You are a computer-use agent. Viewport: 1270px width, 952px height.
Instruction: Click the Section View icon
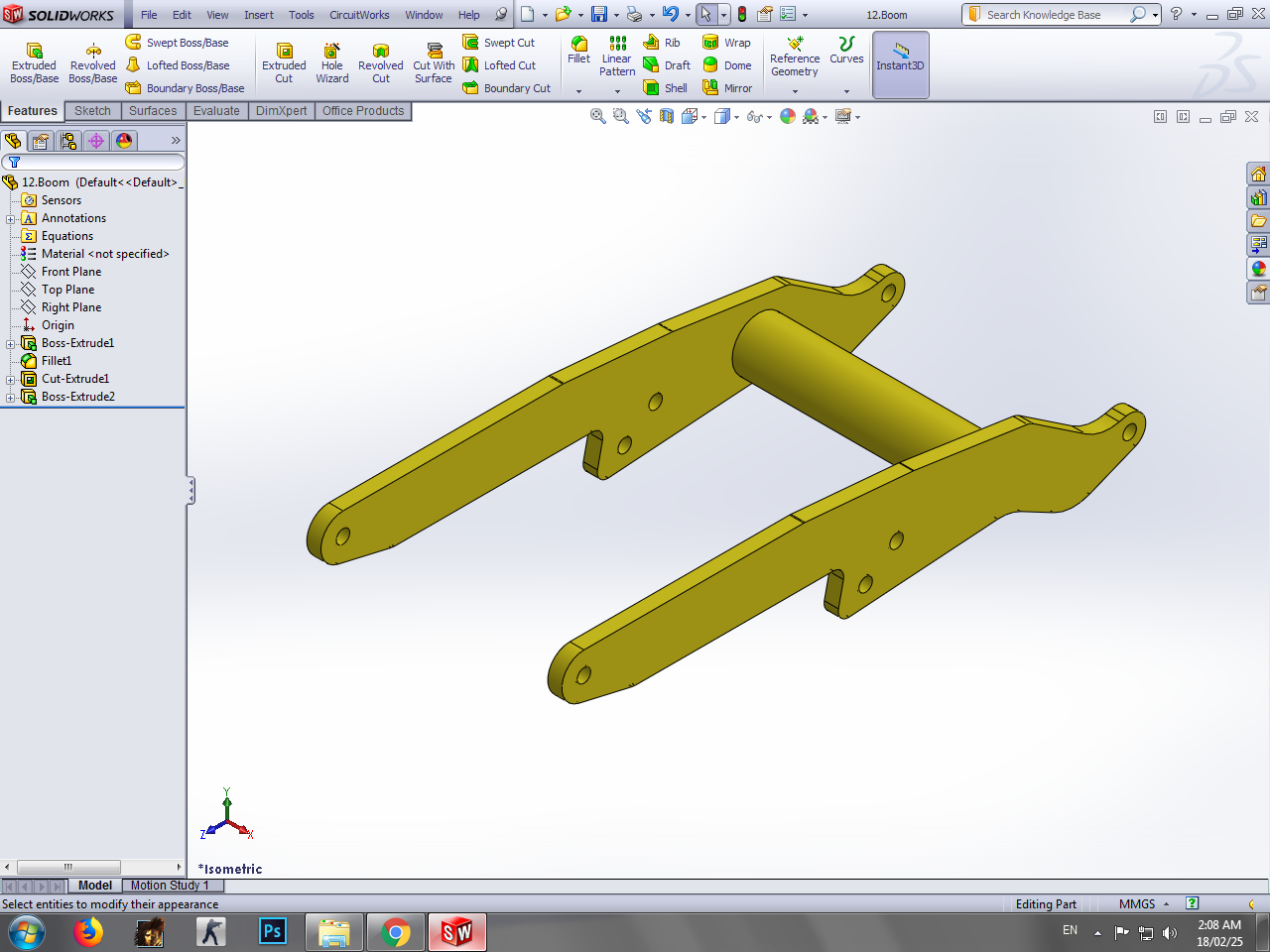click(667, 116)
